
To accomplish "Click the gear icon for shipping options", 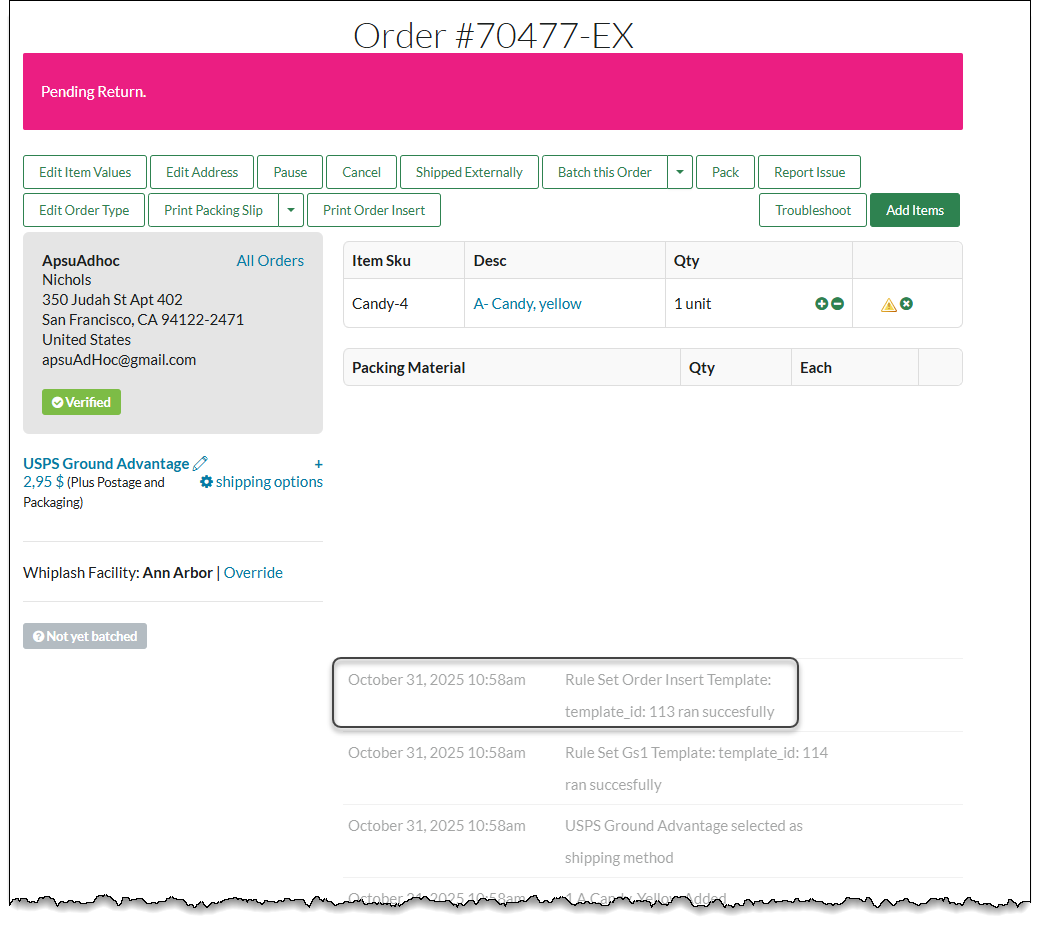I will click(206, 482).
